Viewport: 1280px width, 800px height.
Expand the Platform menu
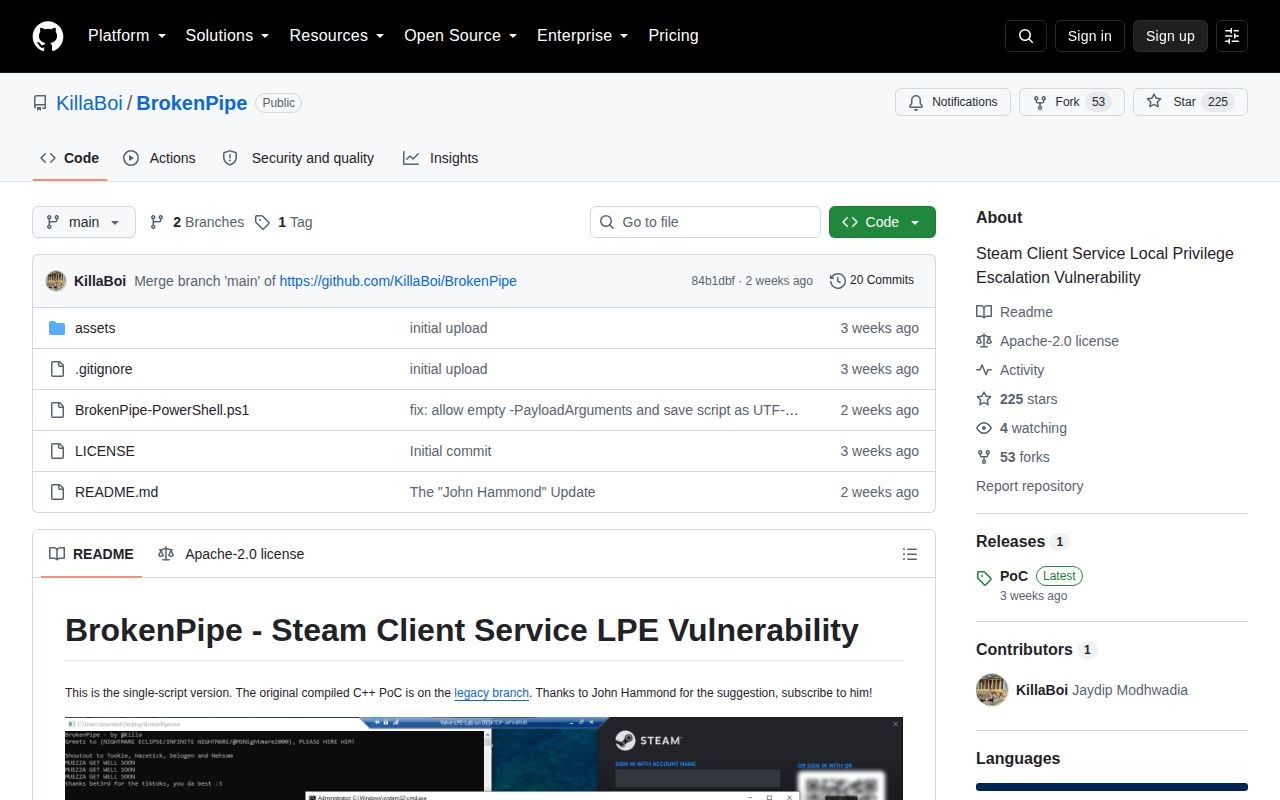click(127, 36)
